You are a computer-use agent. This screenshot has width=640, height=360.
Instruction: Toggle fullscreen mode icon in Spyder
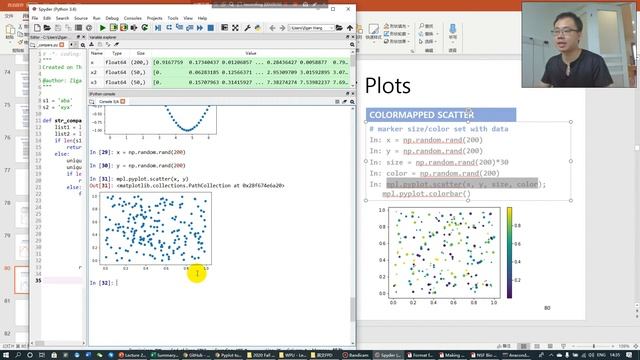[236, 28]
